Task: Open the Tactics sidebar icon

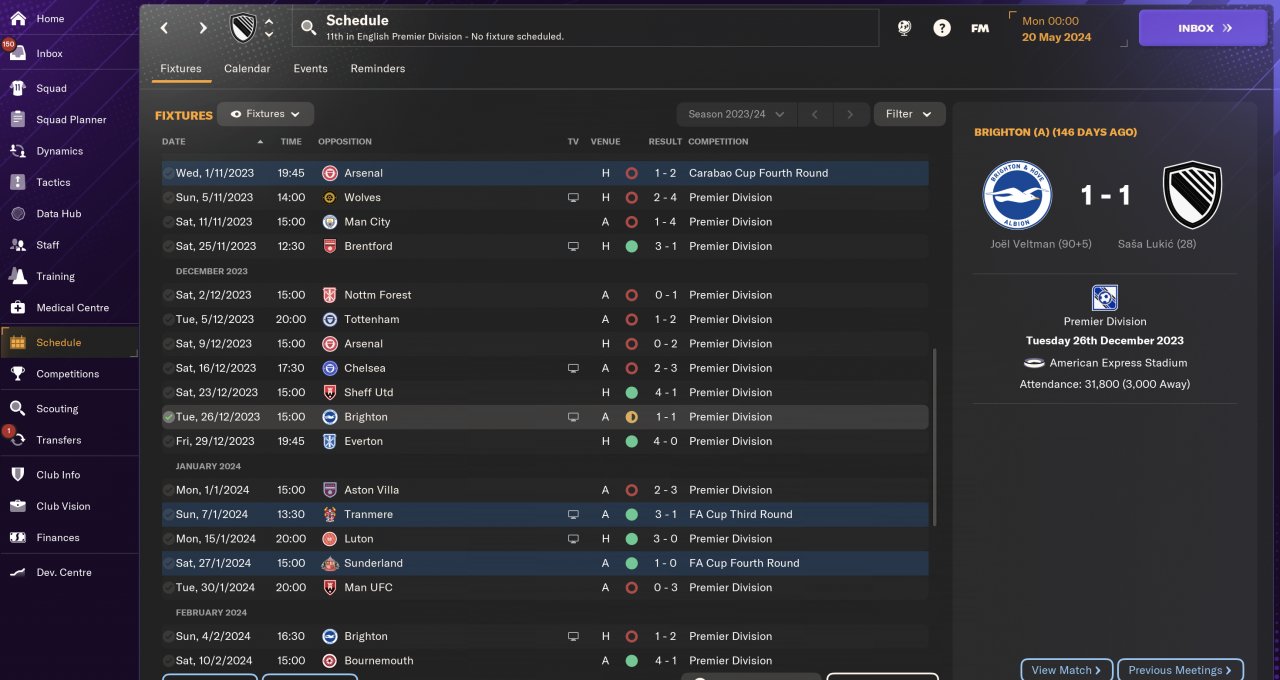Action: pyautogui.click(x=17, y=182)
